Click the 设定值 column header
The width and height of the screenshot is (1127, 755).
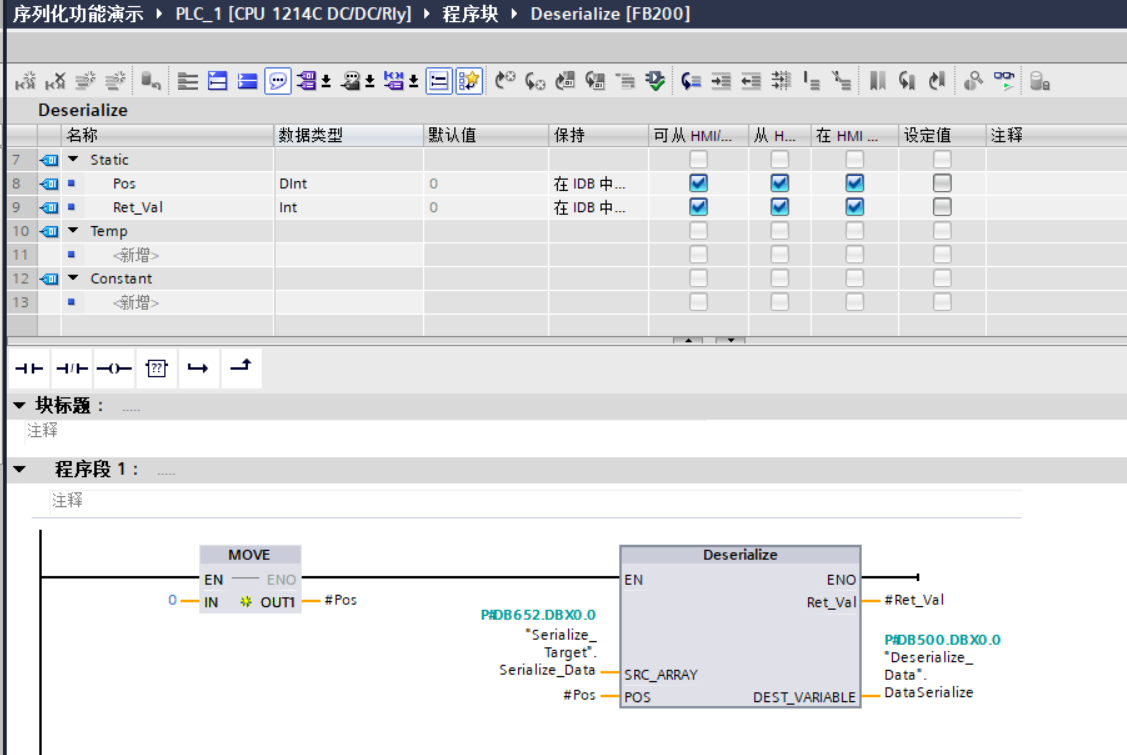coord(942,135)
